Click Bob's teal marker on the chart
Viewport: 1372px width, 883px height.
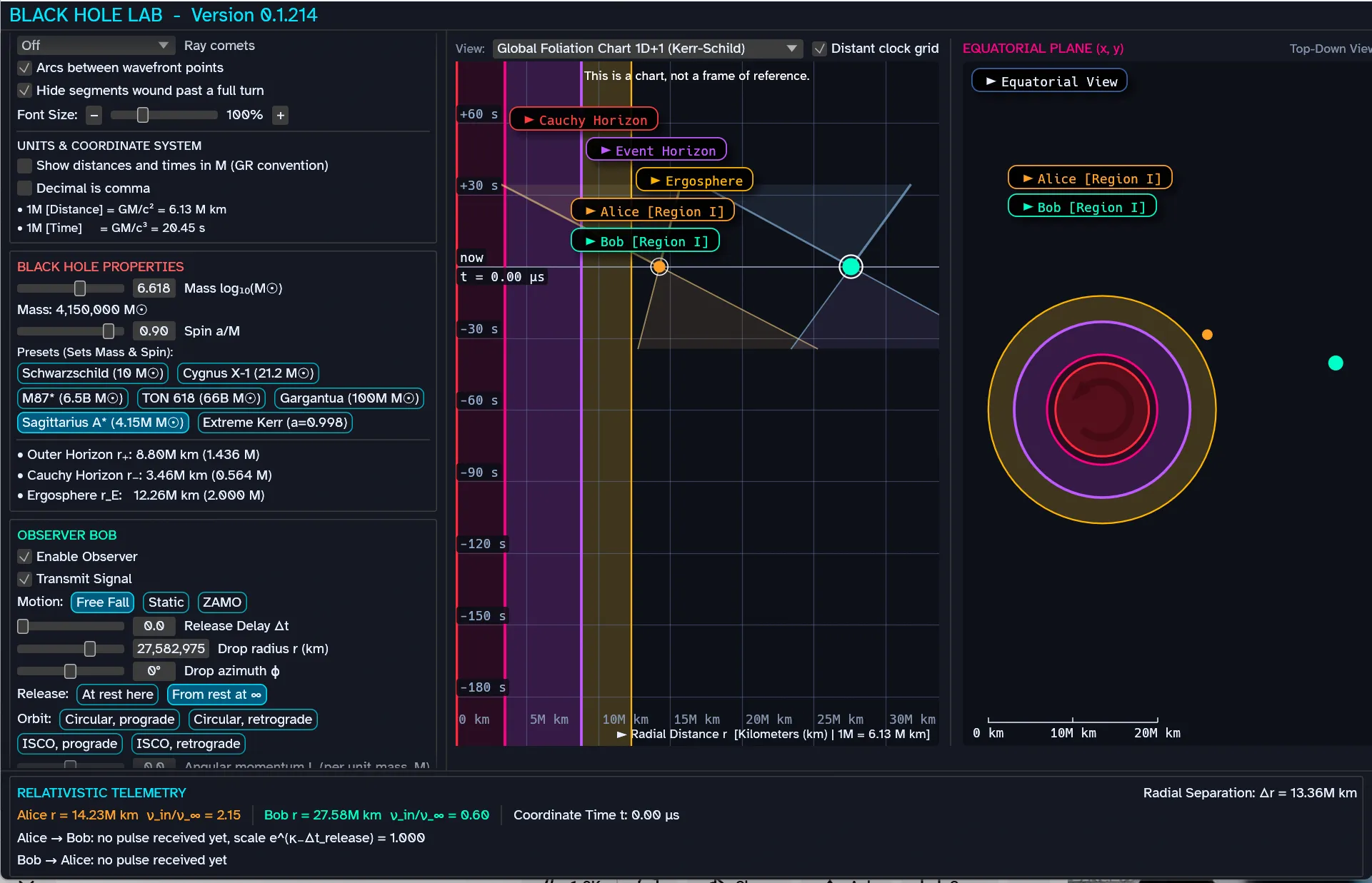click(851, 267)
